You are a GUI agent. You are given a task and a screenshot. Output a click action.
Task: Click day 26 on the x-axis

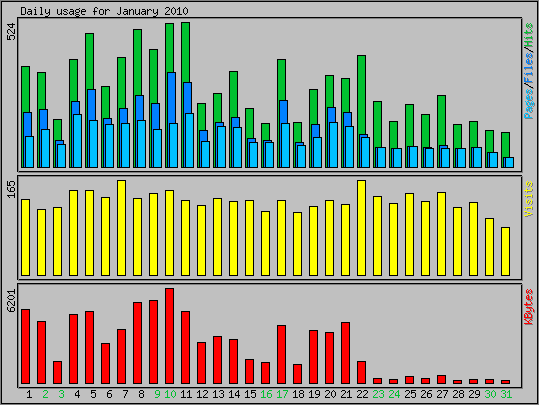(x=426, y=394)
